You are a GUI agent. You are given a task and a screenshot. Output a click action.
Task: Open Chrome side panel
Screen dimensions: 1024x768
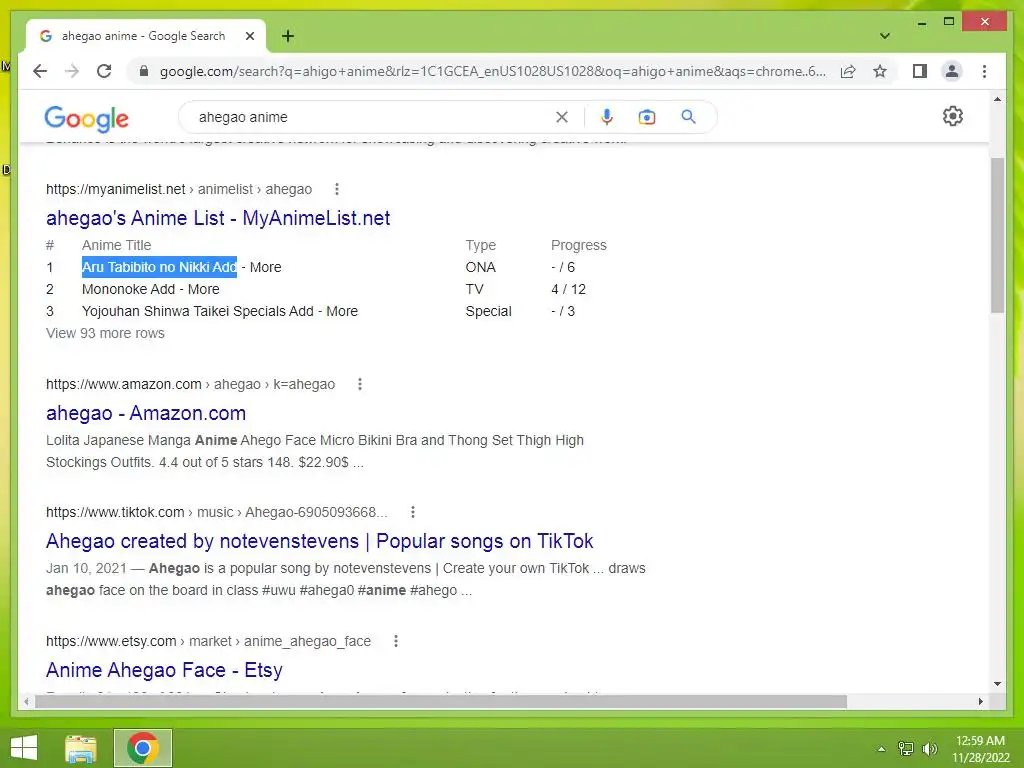[x=920, y=71]
